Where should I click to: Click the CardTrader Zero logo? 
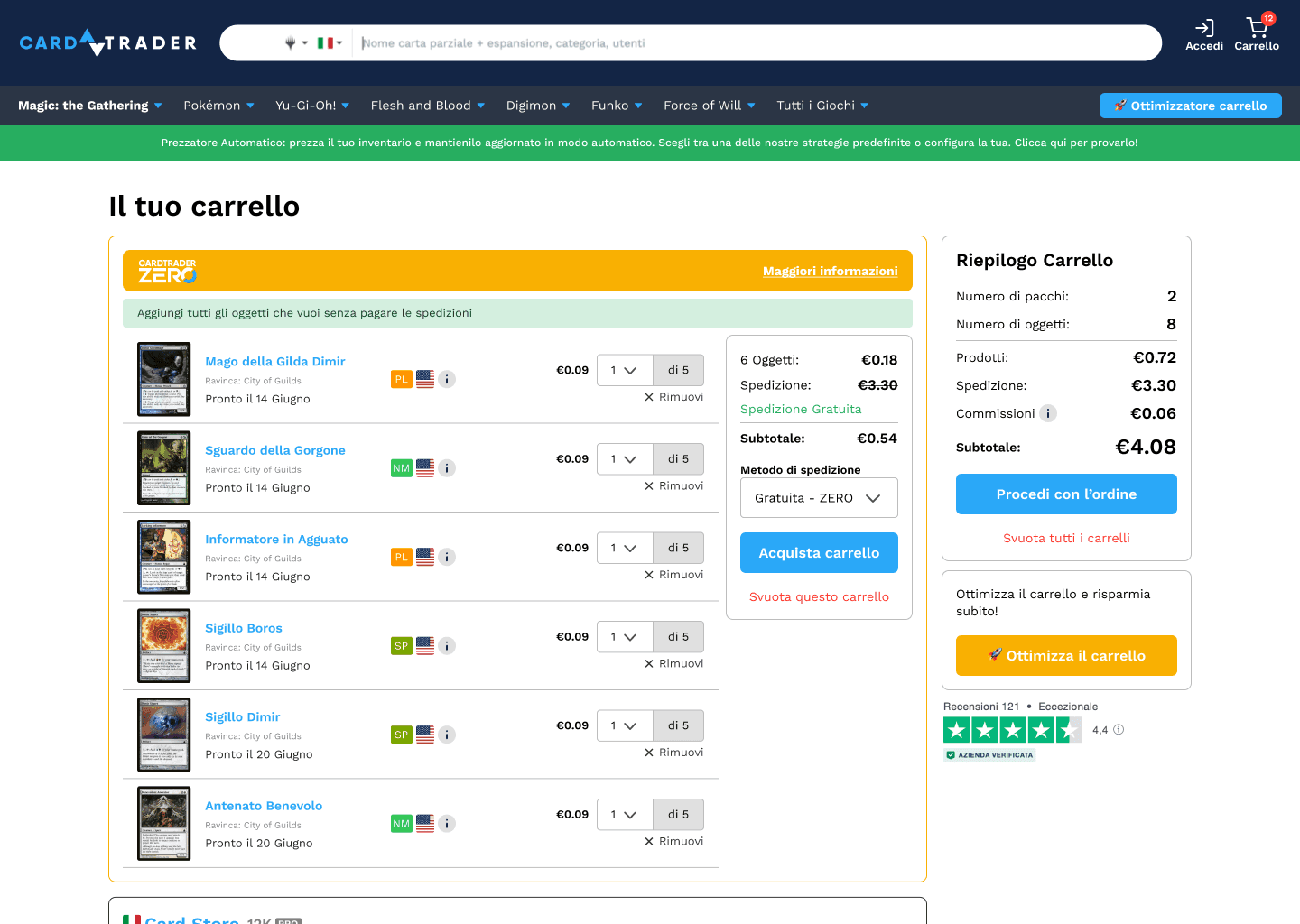click(x=167, y=271)
